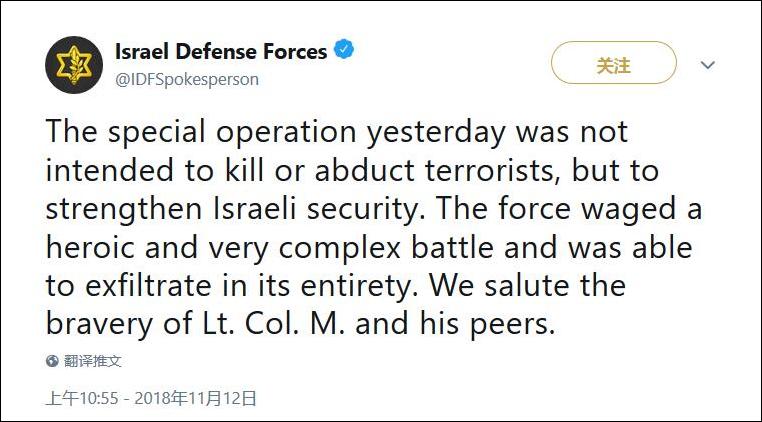The image size is (762, 422).
Task: Click the phrase "The special operation yesterday"
Action: click(x=277, y=133)
